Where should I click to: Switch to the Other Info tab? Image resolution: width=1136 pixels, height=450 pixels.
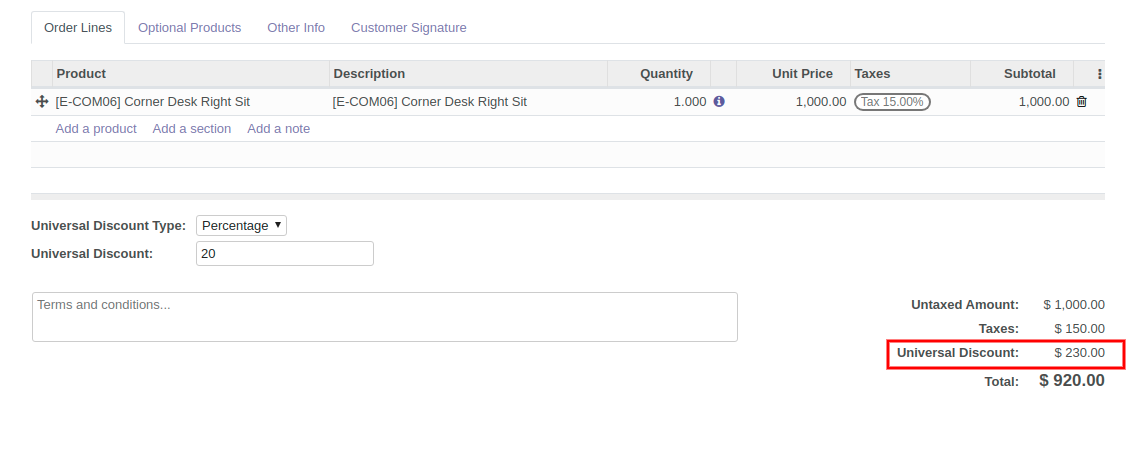click(296, 28)
